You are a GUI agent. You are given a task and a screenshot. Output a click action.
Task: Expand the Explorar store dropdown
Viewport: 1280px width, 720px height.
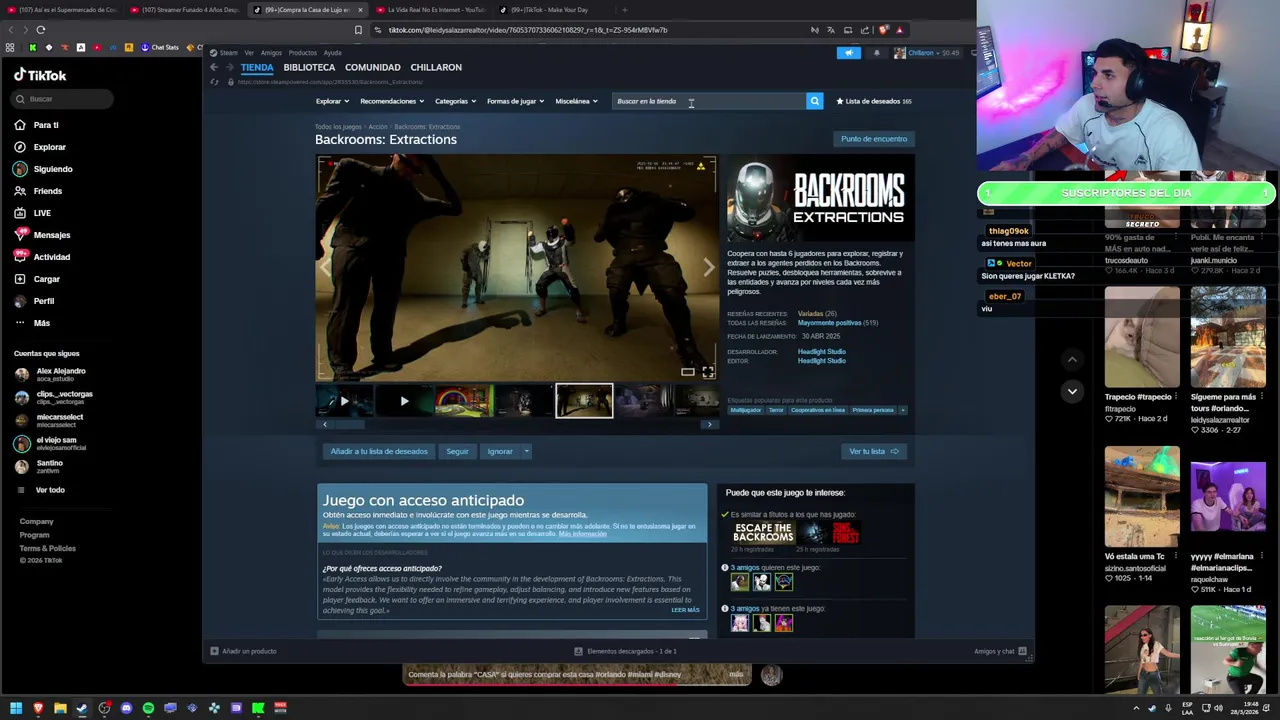pos(332,101)
